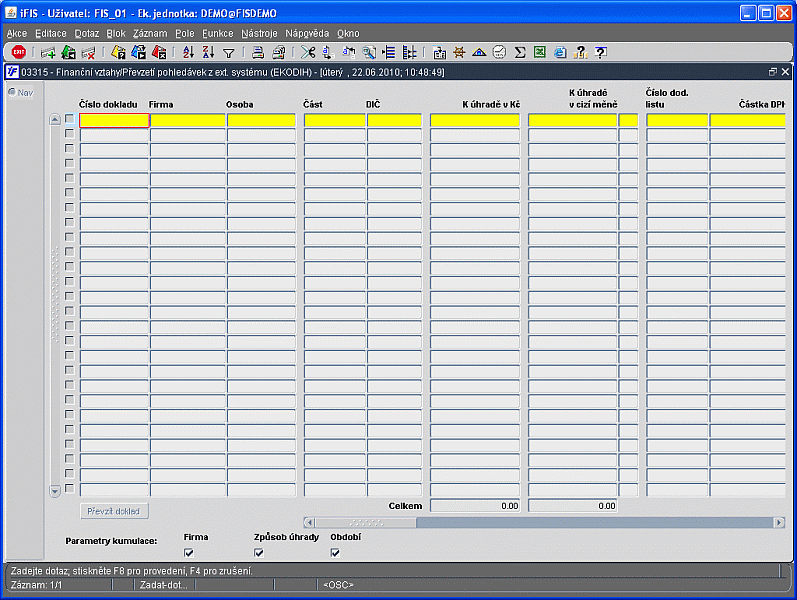The width and height of the screenshot is (797, 600).
Task: Sort descending with the Z-A icon
Action: [208, 52]
